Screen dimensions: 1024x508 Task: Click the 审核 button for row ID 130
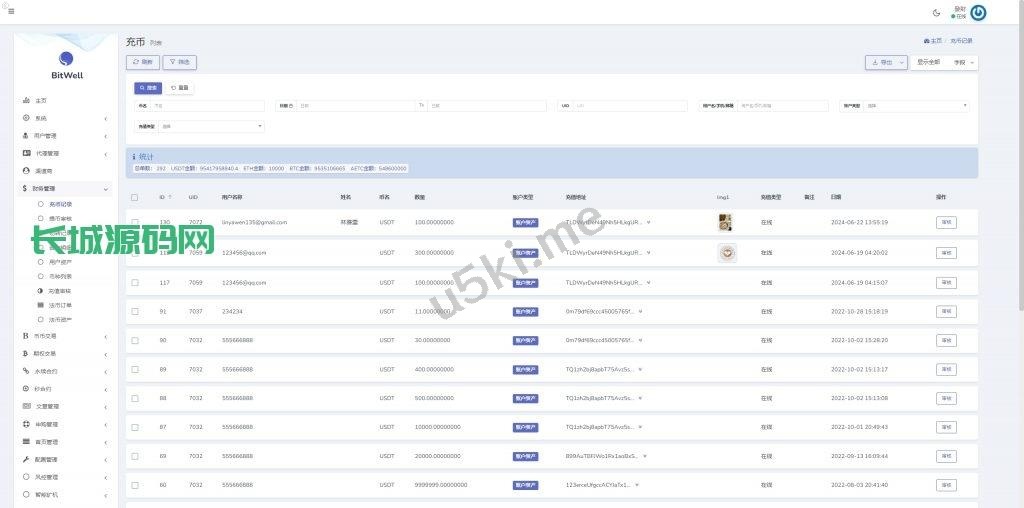pyautogui.click(x=945, y=222)
